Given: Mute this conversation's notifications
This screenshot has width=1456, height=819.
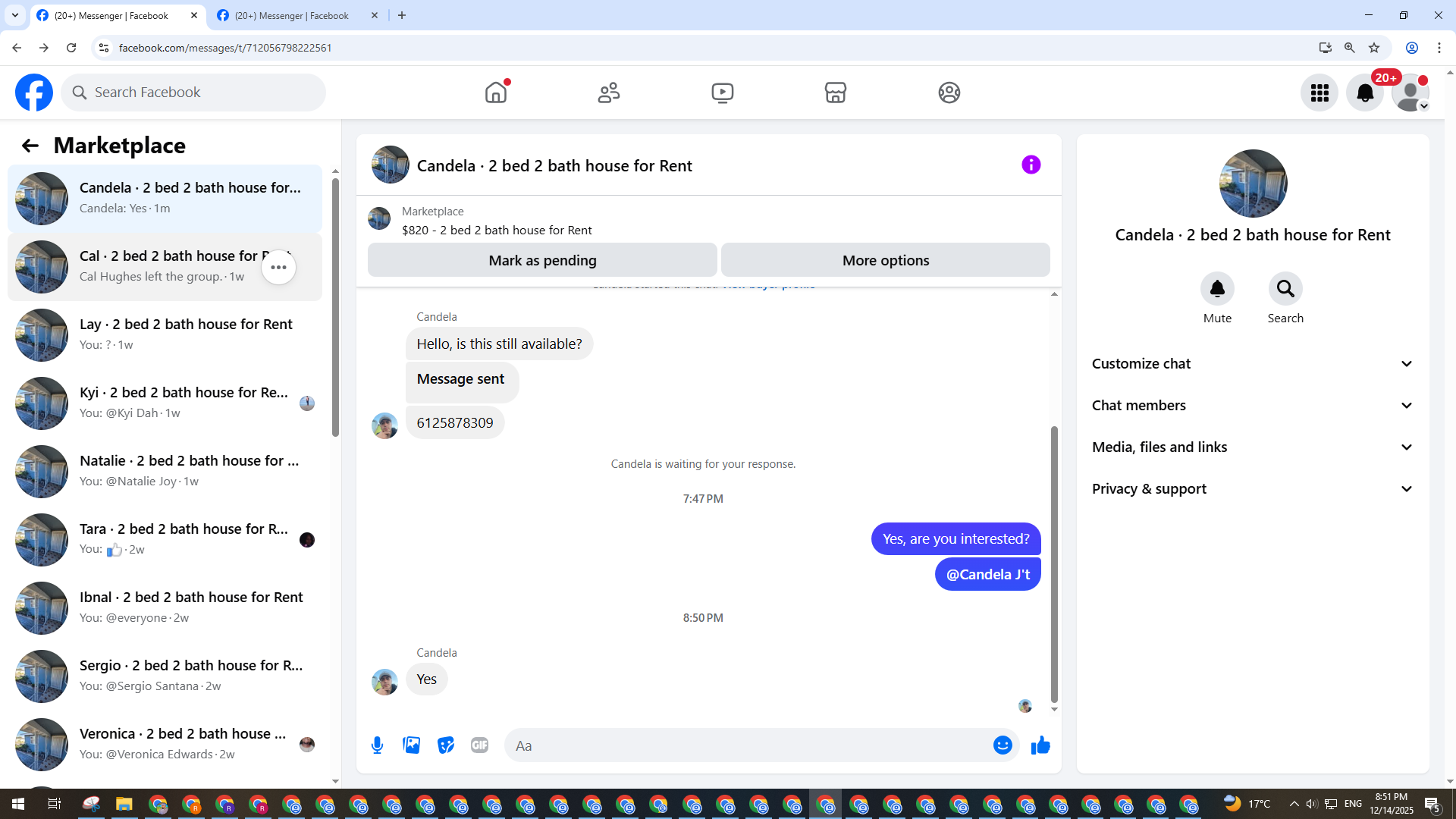Looking at the screenshot, I should click(1217, 289).
